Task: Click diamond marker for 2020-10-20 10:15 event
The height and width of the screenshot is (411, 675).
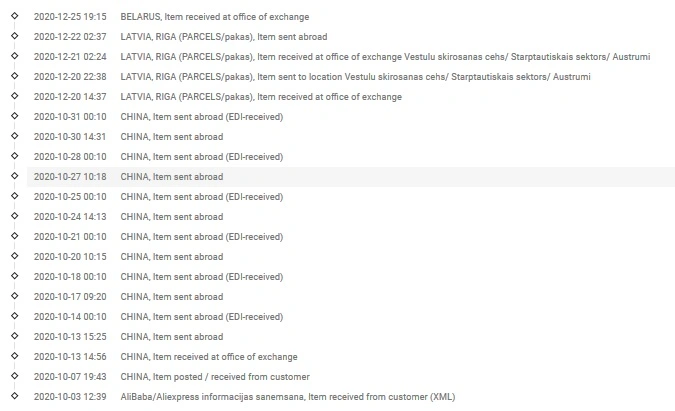Action: coord(14,256)
